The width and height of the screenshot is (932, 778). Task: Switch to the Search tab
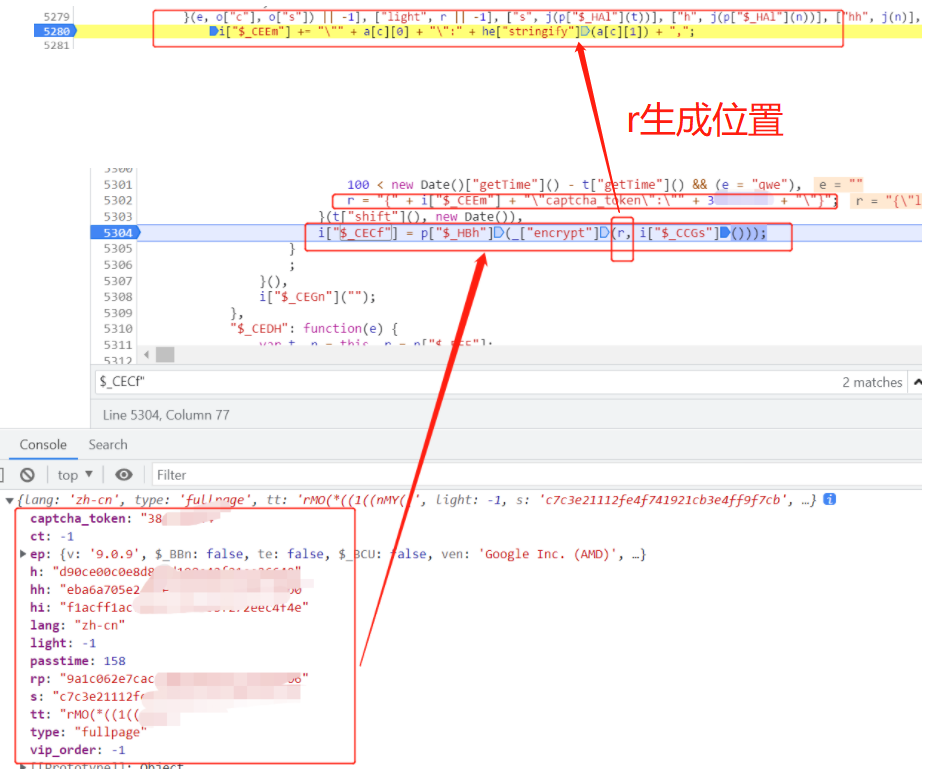(x=108, y=445)
